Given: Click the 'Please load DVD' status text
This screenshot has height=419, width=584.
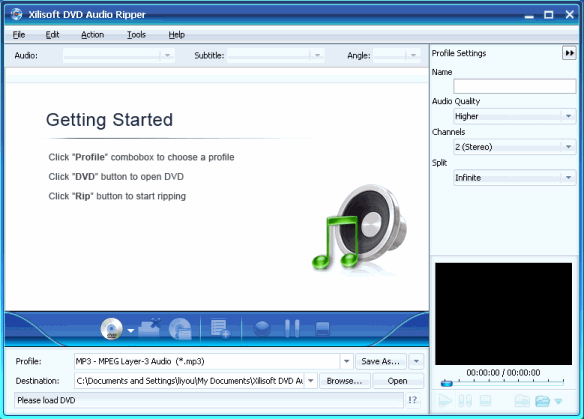Looking at the screenshot, I should click(x=47, y=400).
